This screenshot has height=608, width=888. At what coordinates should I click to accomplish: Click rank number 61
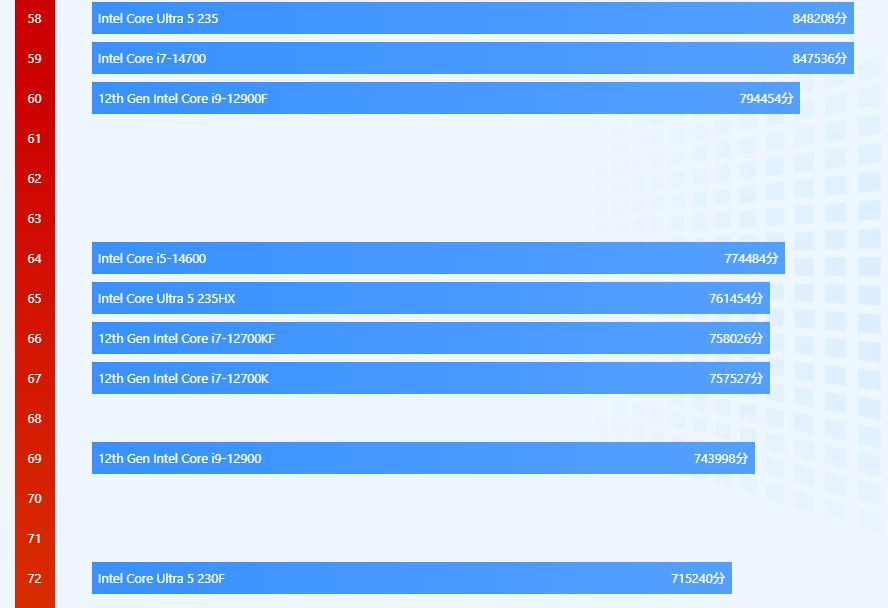pos(35,139)
